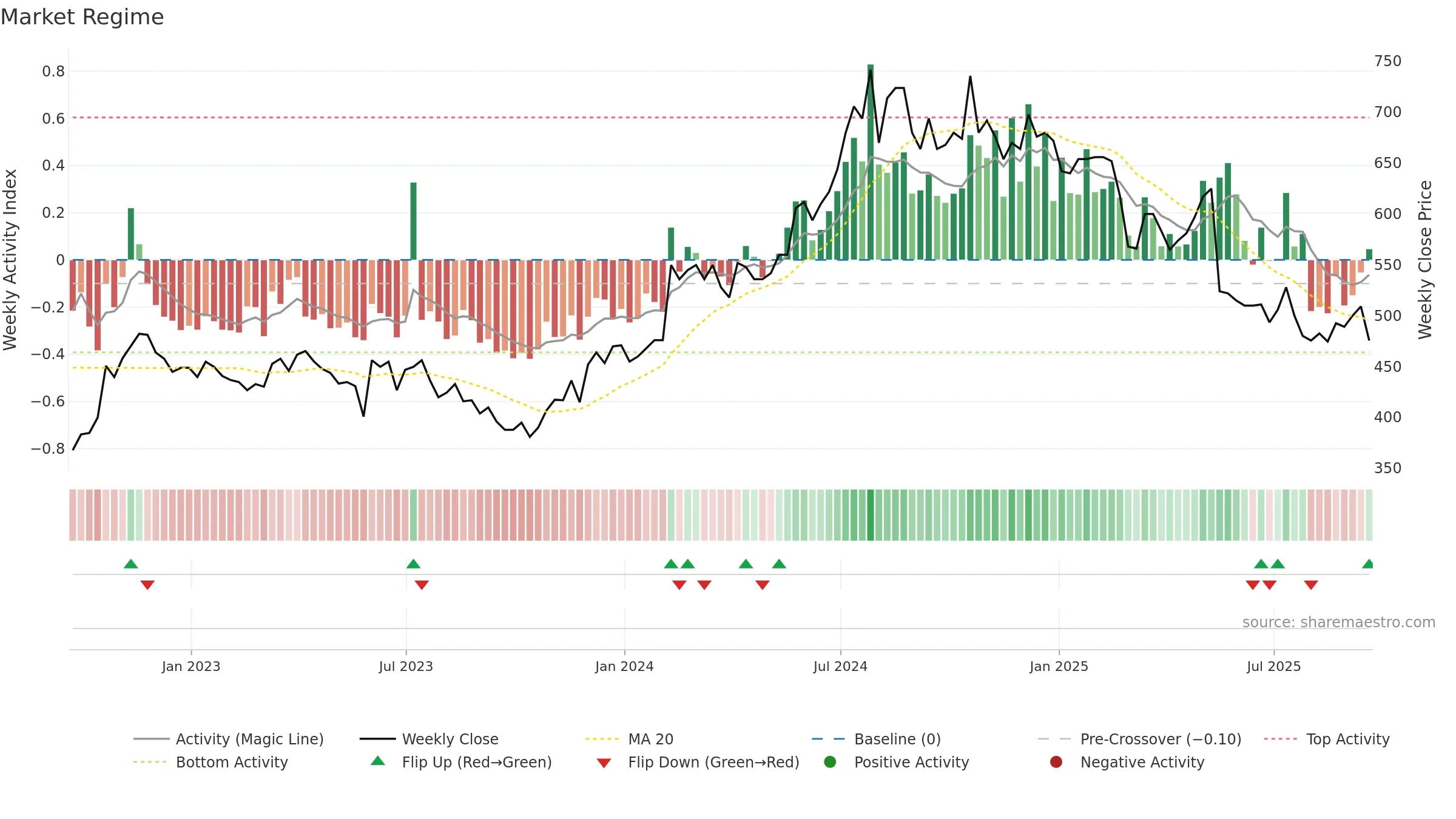Click the 0.6 activity axis label
Screen dimensions: 1456x819
pyautogui.click(x=53, y=119)
